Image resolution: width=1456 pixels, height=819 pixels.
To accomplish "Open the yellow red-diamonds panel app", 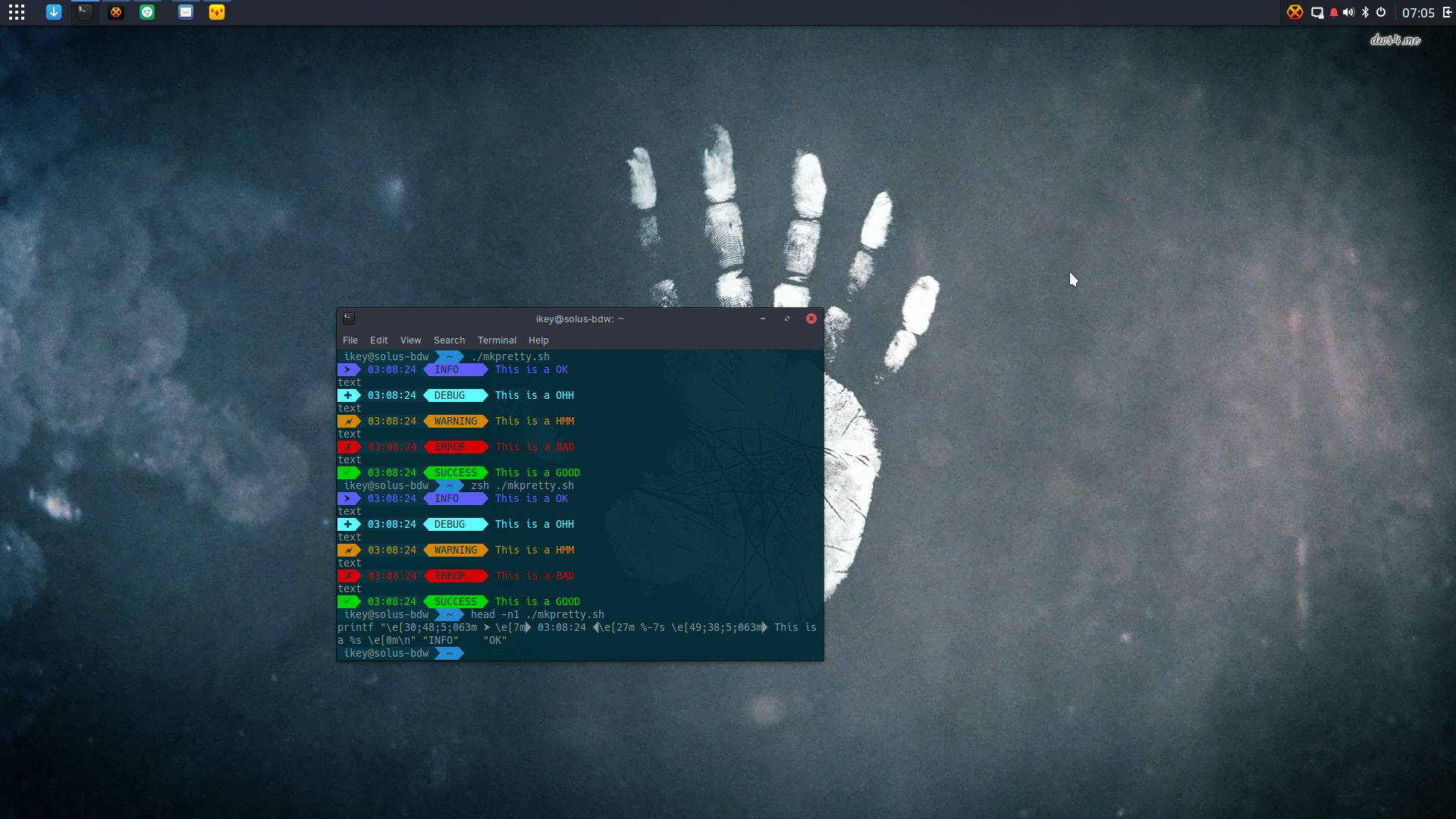I will [x=217, y=12].
